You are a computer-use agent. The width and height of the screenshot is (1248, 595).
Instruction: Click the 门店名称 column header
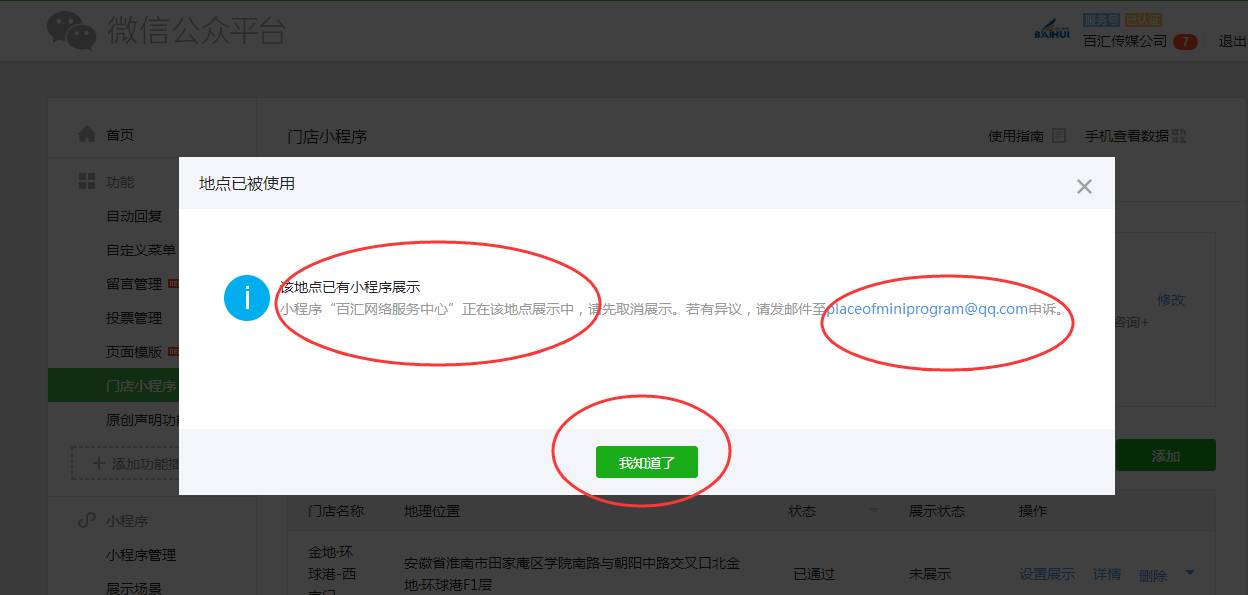[x=337, y=511]
